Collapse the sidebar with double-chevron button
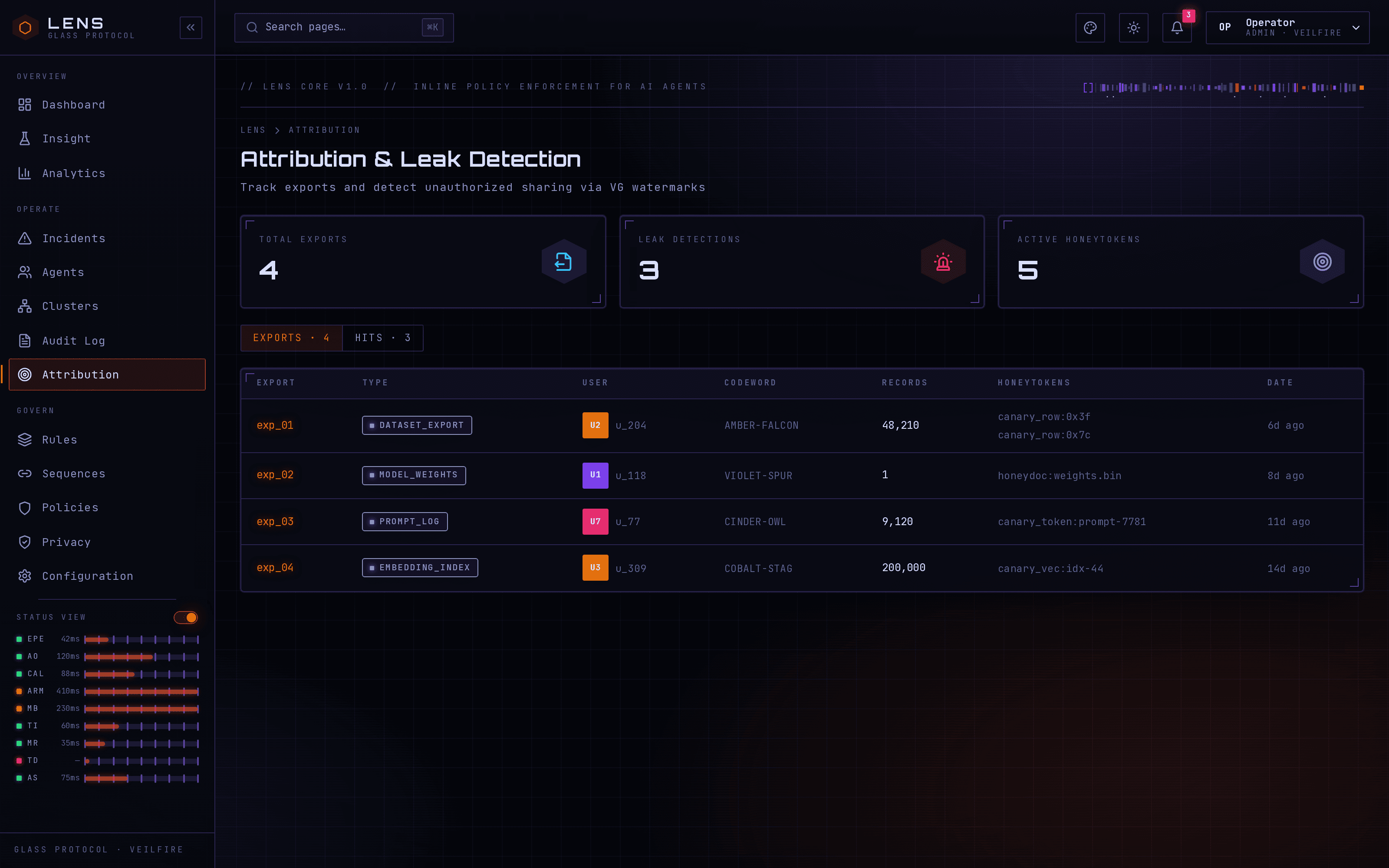This screenshot has height=868, width=1389. 191,27
